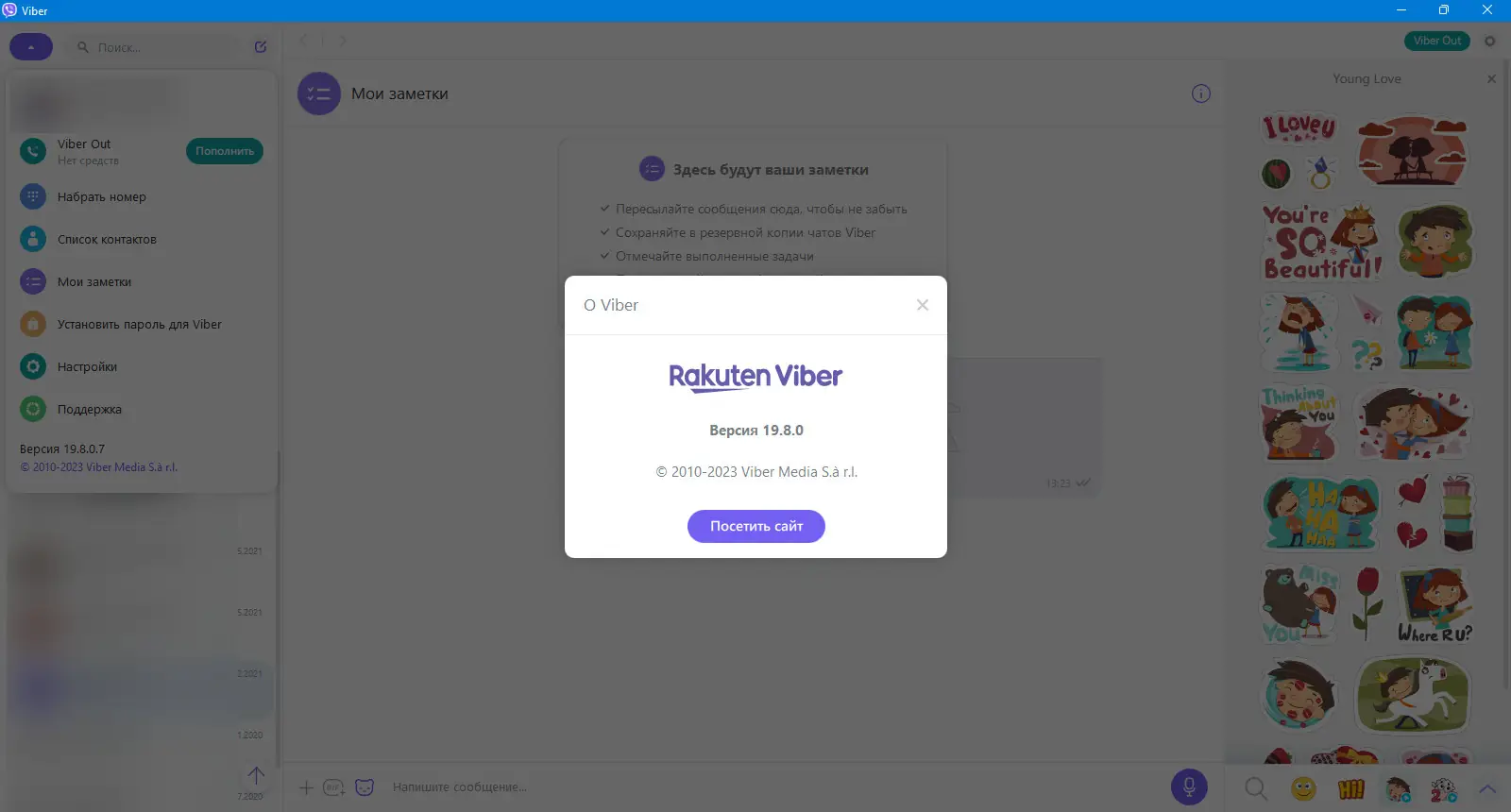Click the GIF icon in message bar

pyautogui.click(x=333, y=787)
